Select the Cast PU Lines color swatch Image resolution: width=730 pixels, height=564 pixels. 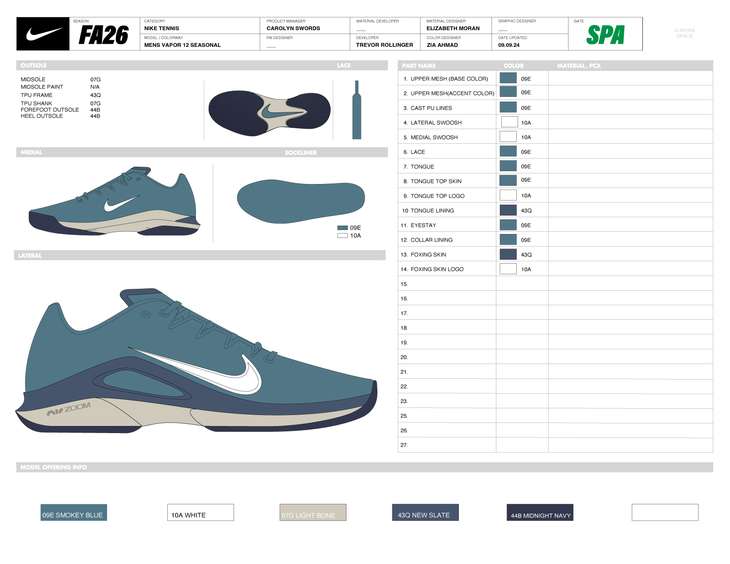pos(508,108)
